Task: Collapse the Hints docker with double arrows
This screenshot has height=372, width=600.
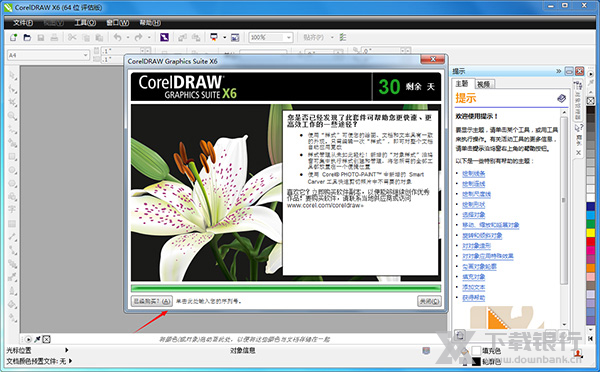Action: tap(558, 71)
